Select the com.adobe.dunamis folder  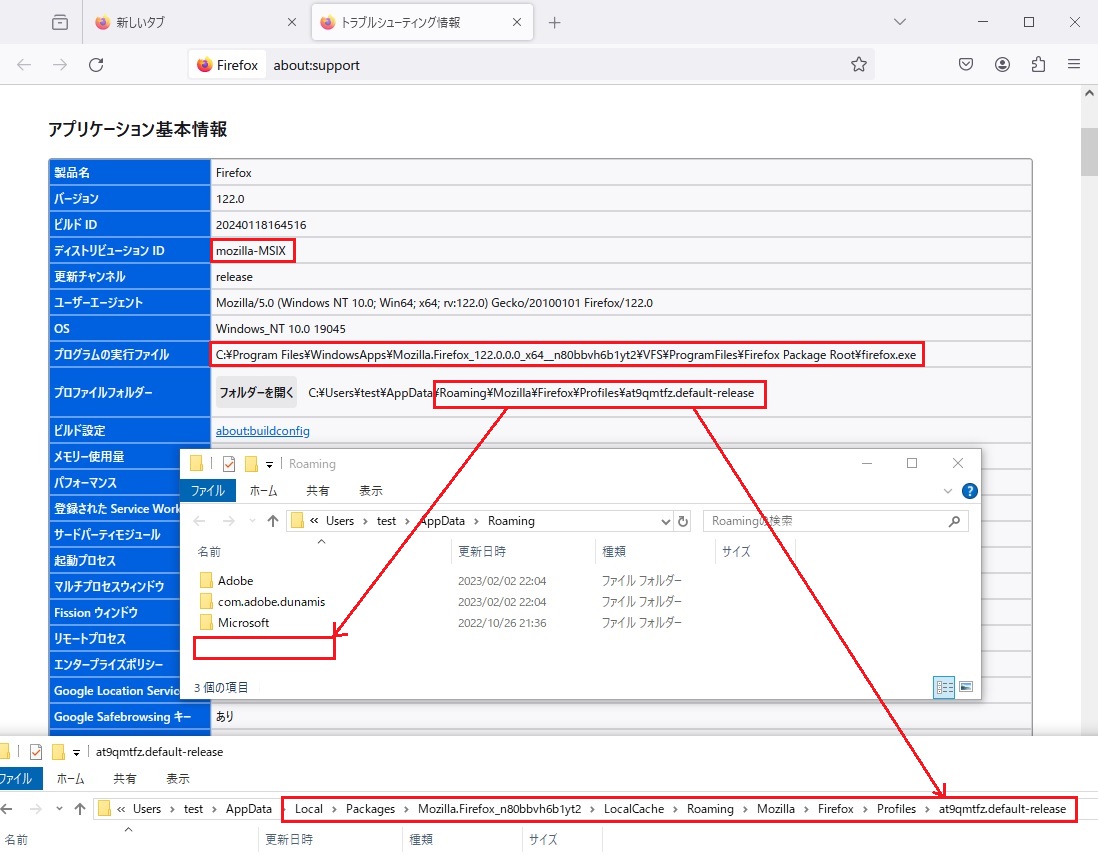[x=270, y=602]
